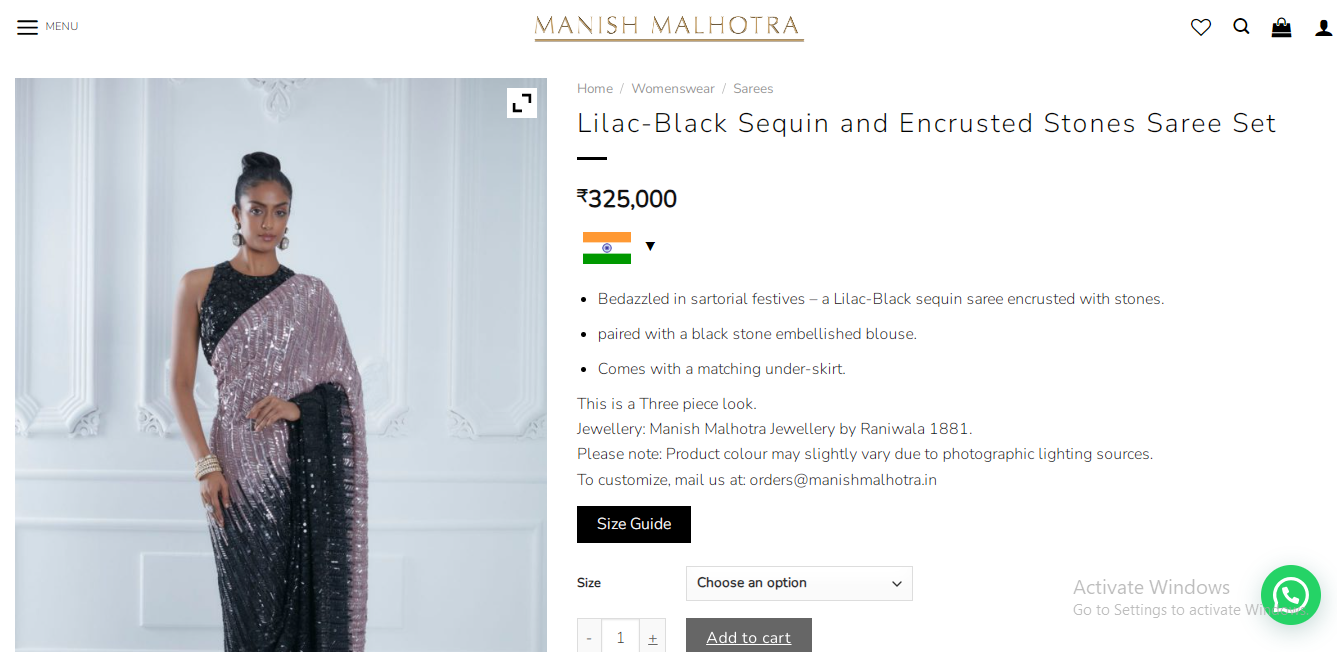Add the saree to cart
The height and width of the screenshot is (652, 1337).
click(x=748, y=637)
